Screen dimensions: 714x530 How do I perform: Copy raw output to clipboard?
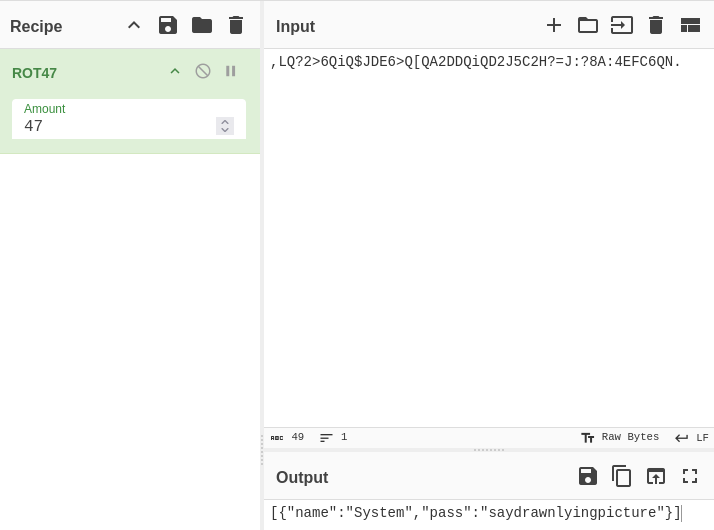[x=622, y=476]
